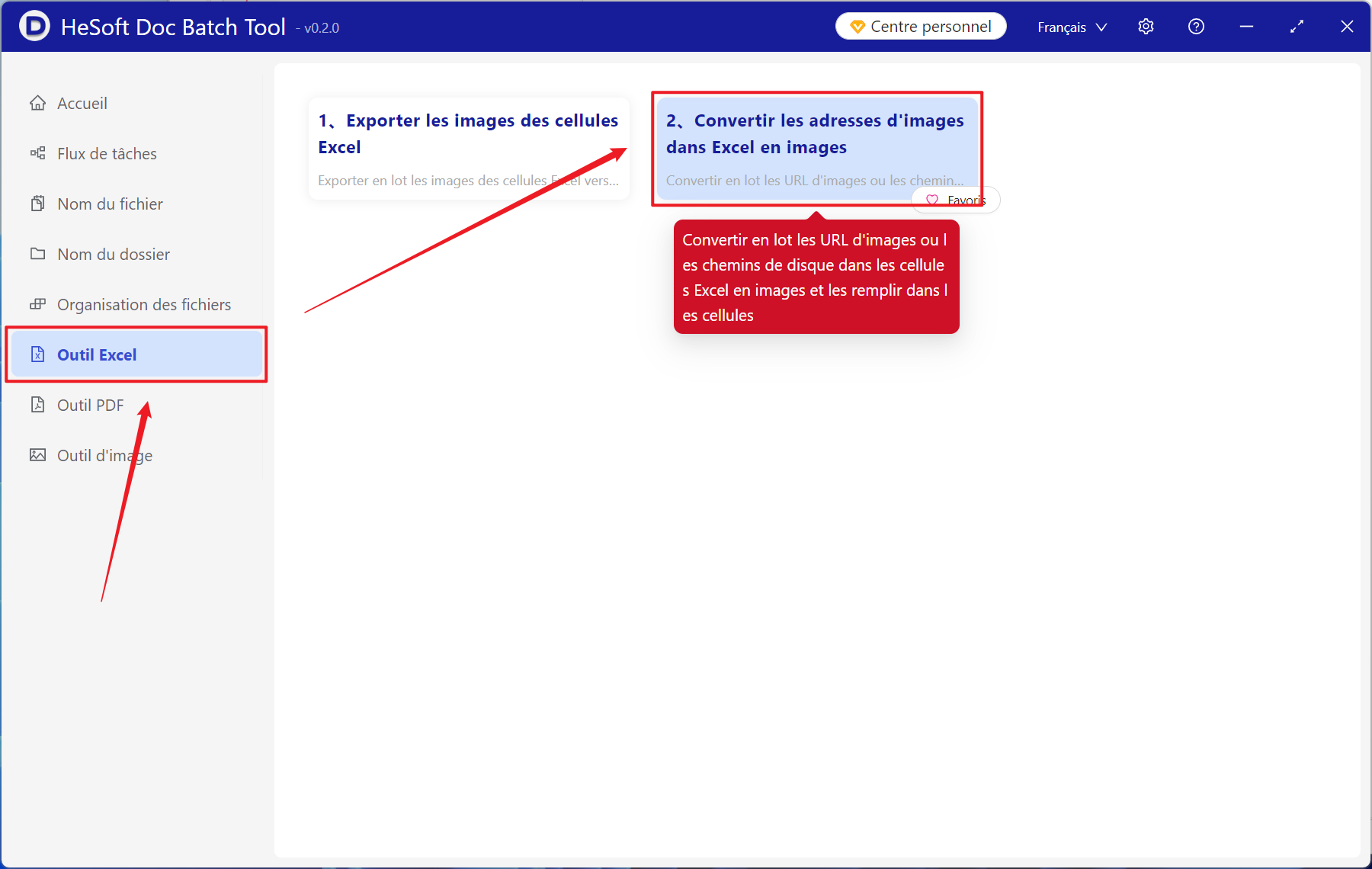1372x869 pixels.
Task: Click the 'Exporter en lot les images' description
Action: (x=468, y=181)
